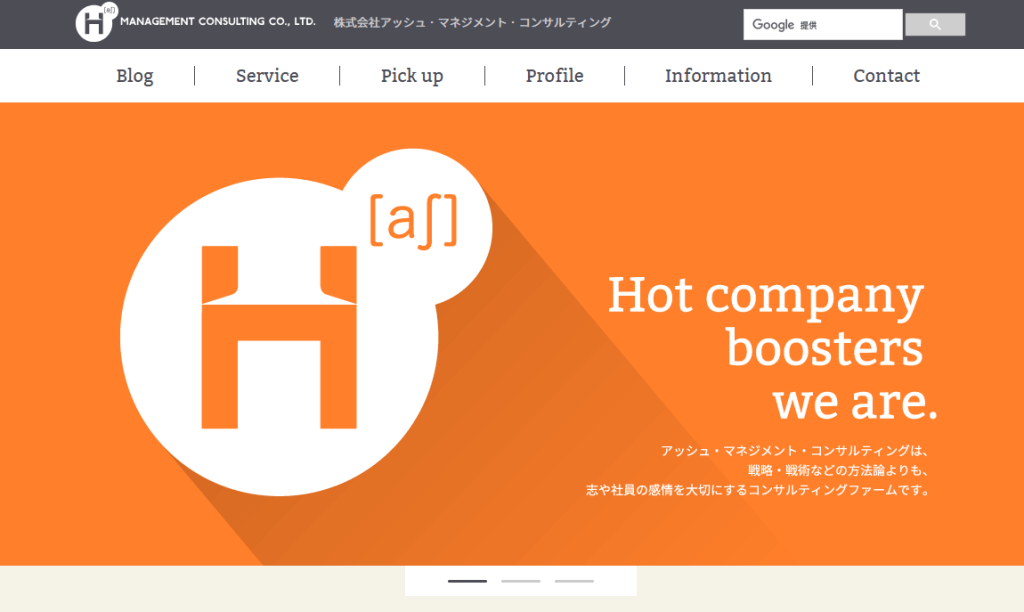The height and width of the screenshot is (612, 1024).
Task: Click the Japanese company name in the header
Action: coord(472,22)
